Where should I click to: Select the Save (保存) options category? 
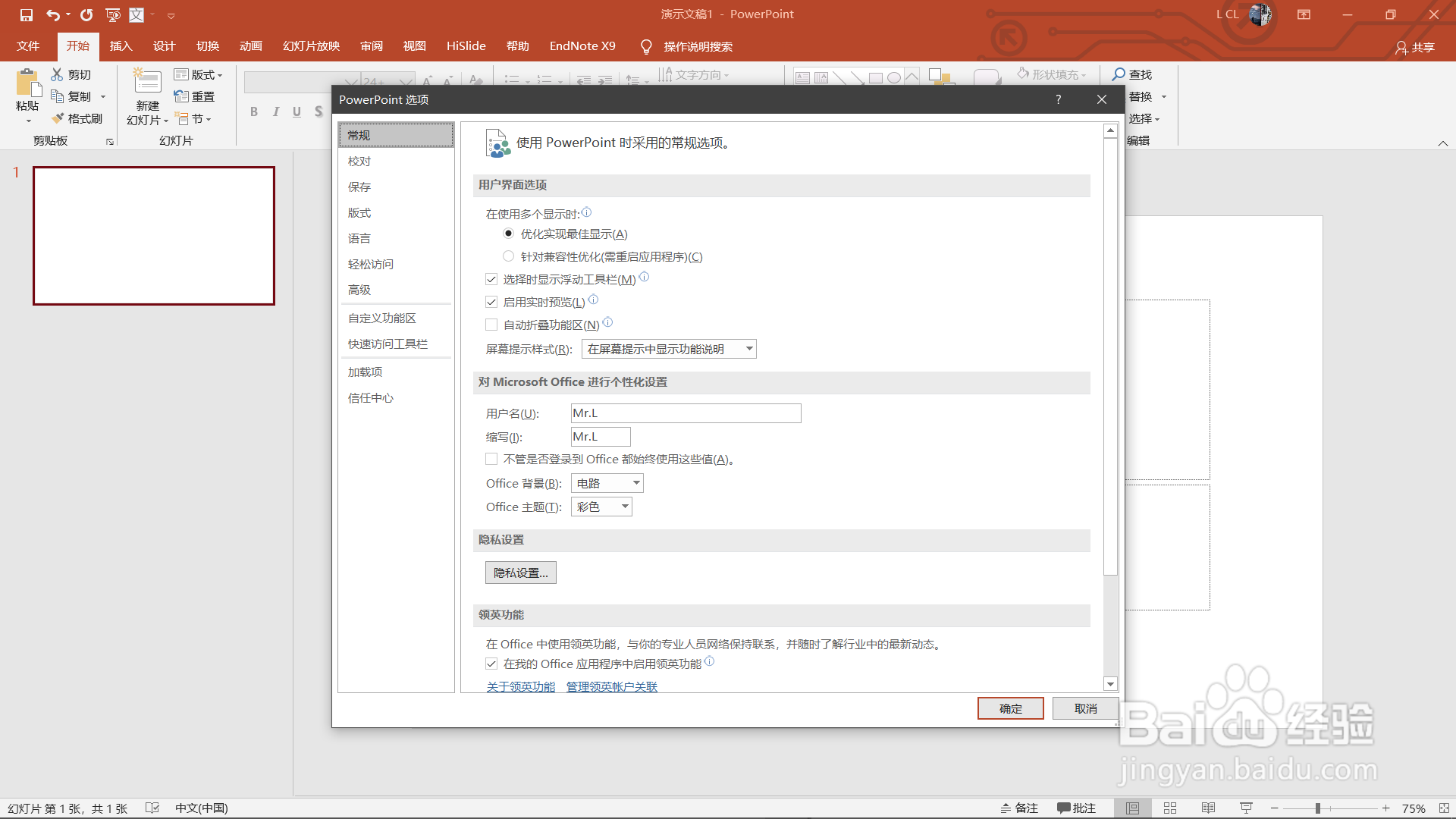click(x=359, y=187)
